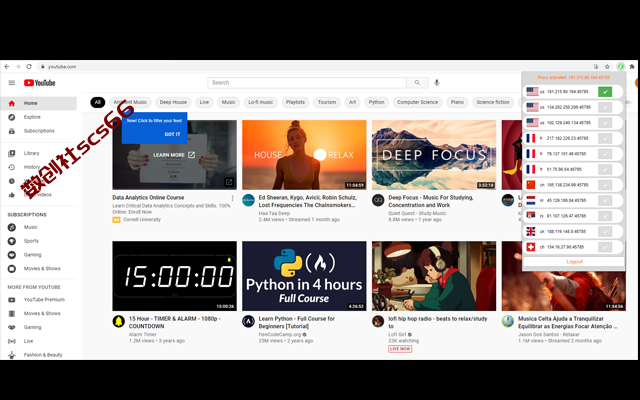
Task: Enable the nl proxy checkbox with Netherlands flag
Action: pyautogui.click(x=605, y=200)
